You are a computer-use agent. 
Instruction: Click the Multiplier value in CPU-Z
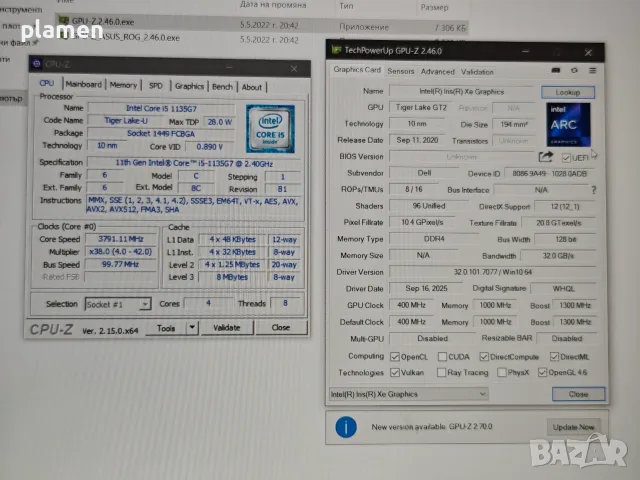click(x=120, y=252)
